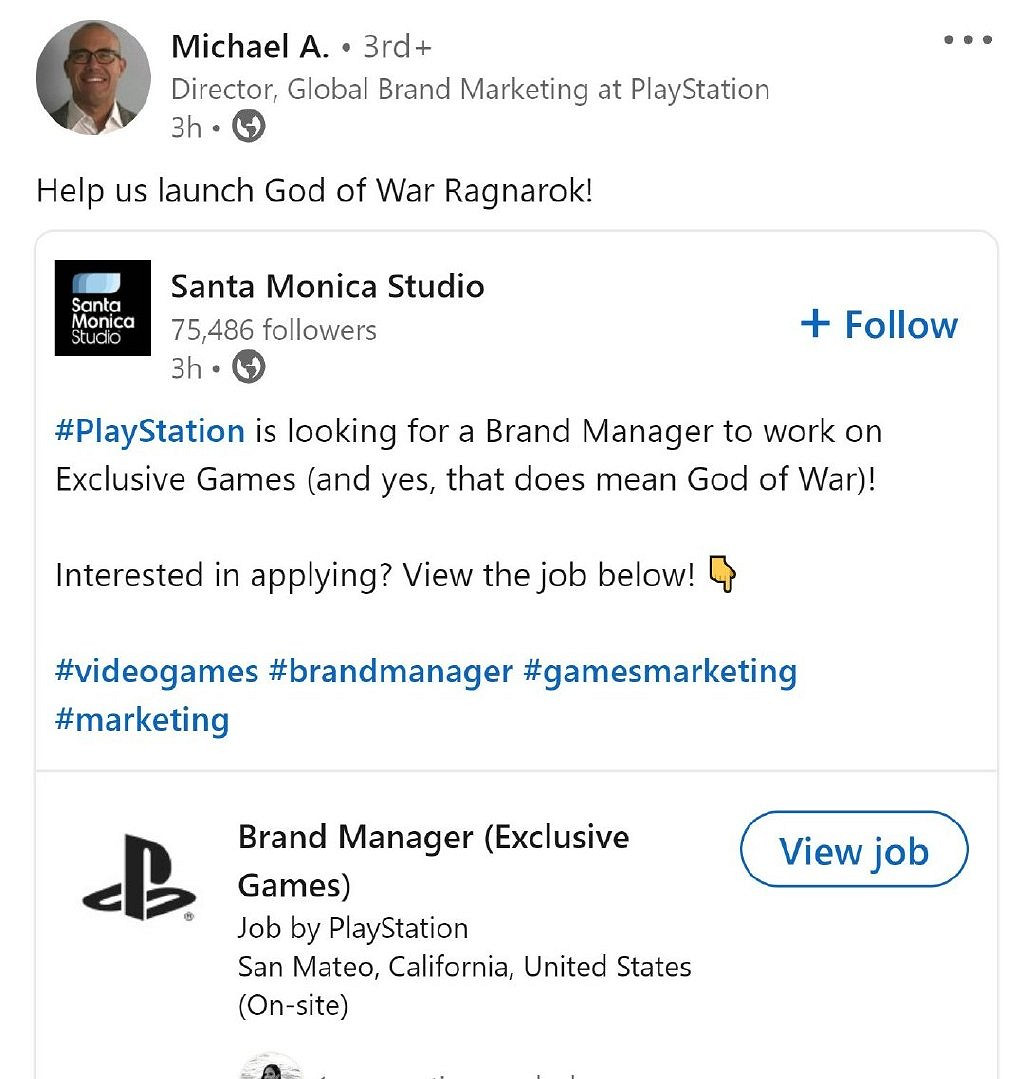Open the #gamesmarketing hashtag
This screenshot has width=1024, height=1079.
click(x=660, y=671)
